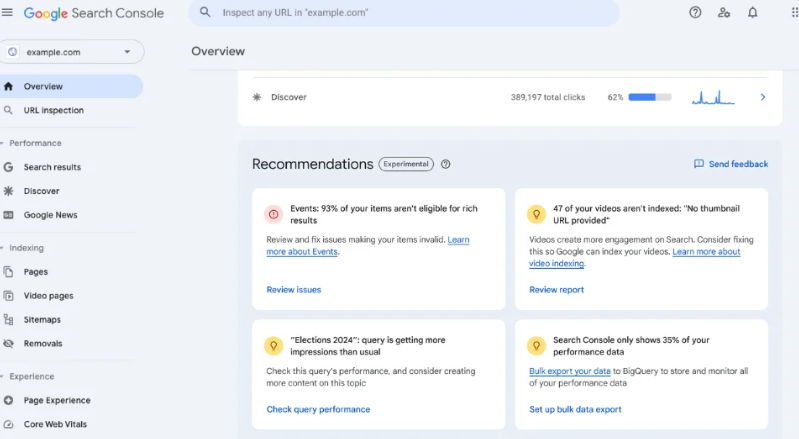799x439 pixels.
Task: Click the Search results Google G icon
Action: coord(8,167)
